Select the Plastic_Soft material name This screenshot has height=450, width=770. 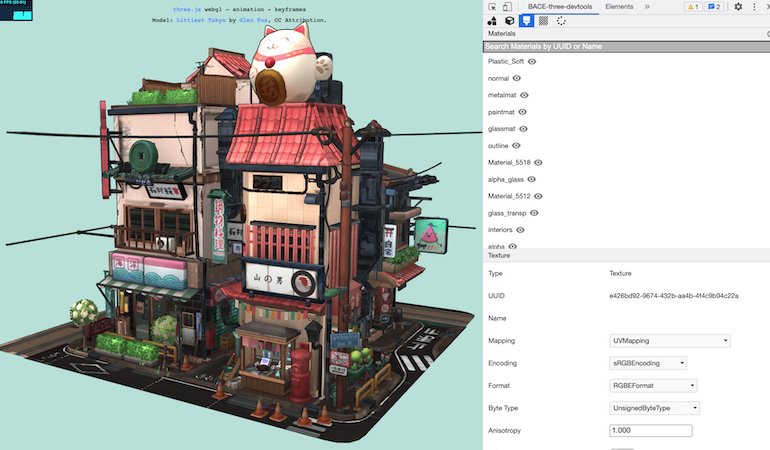click(x=506, y=61)
